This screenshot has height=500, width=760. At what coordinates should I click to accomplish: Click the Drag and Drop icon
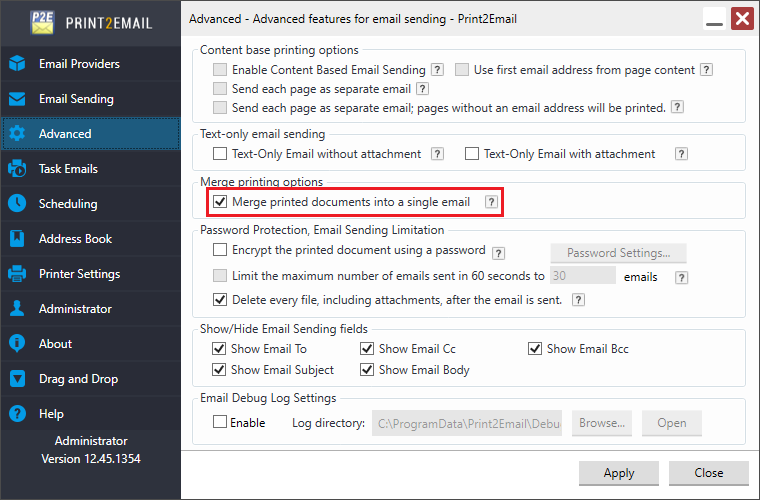[17, 379]
